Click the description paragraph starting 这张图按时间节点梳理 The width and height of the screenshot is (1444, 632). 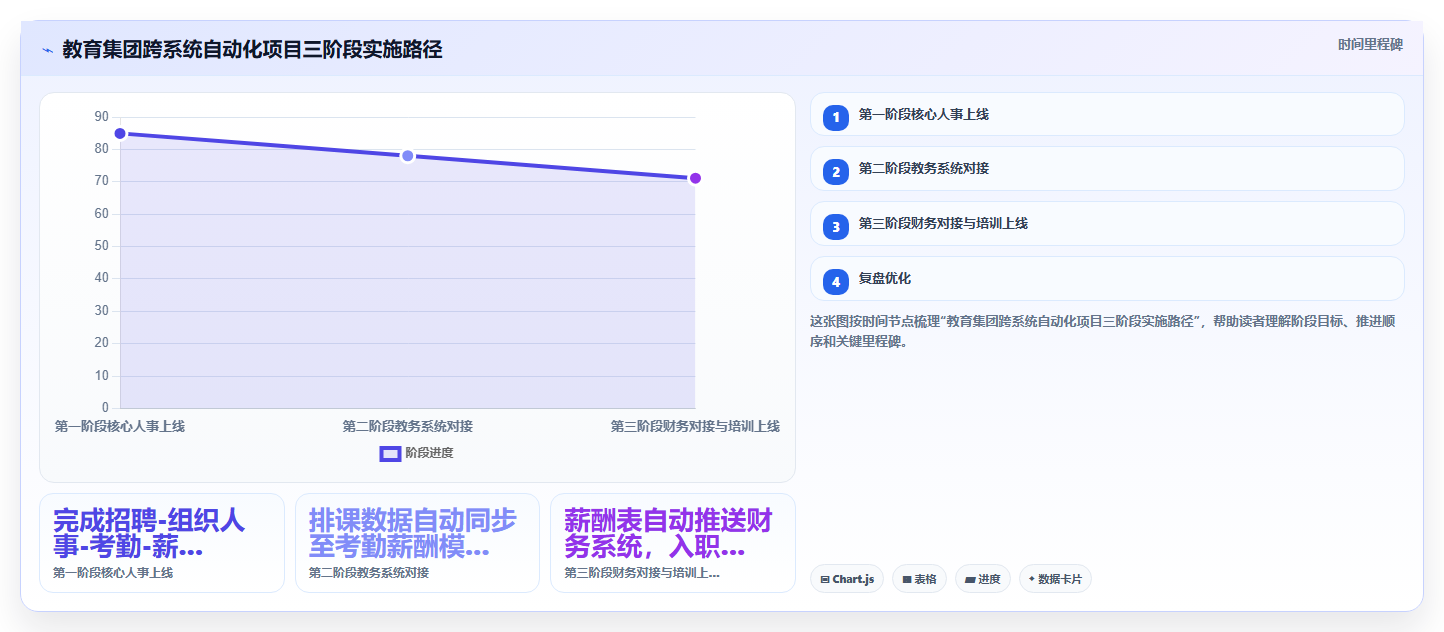coord(1103,331)
